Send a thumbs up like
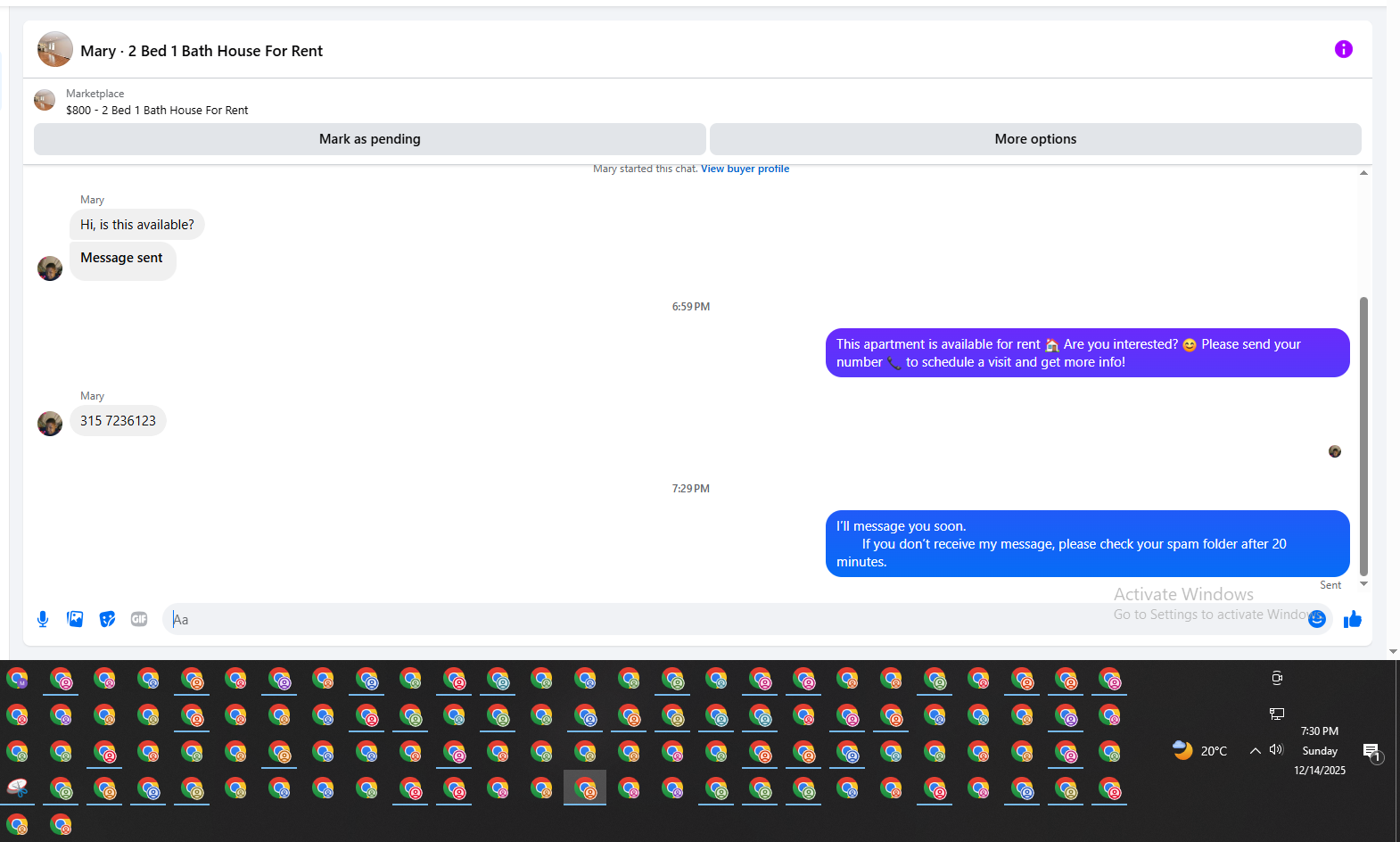 (x=1353, y=619)
